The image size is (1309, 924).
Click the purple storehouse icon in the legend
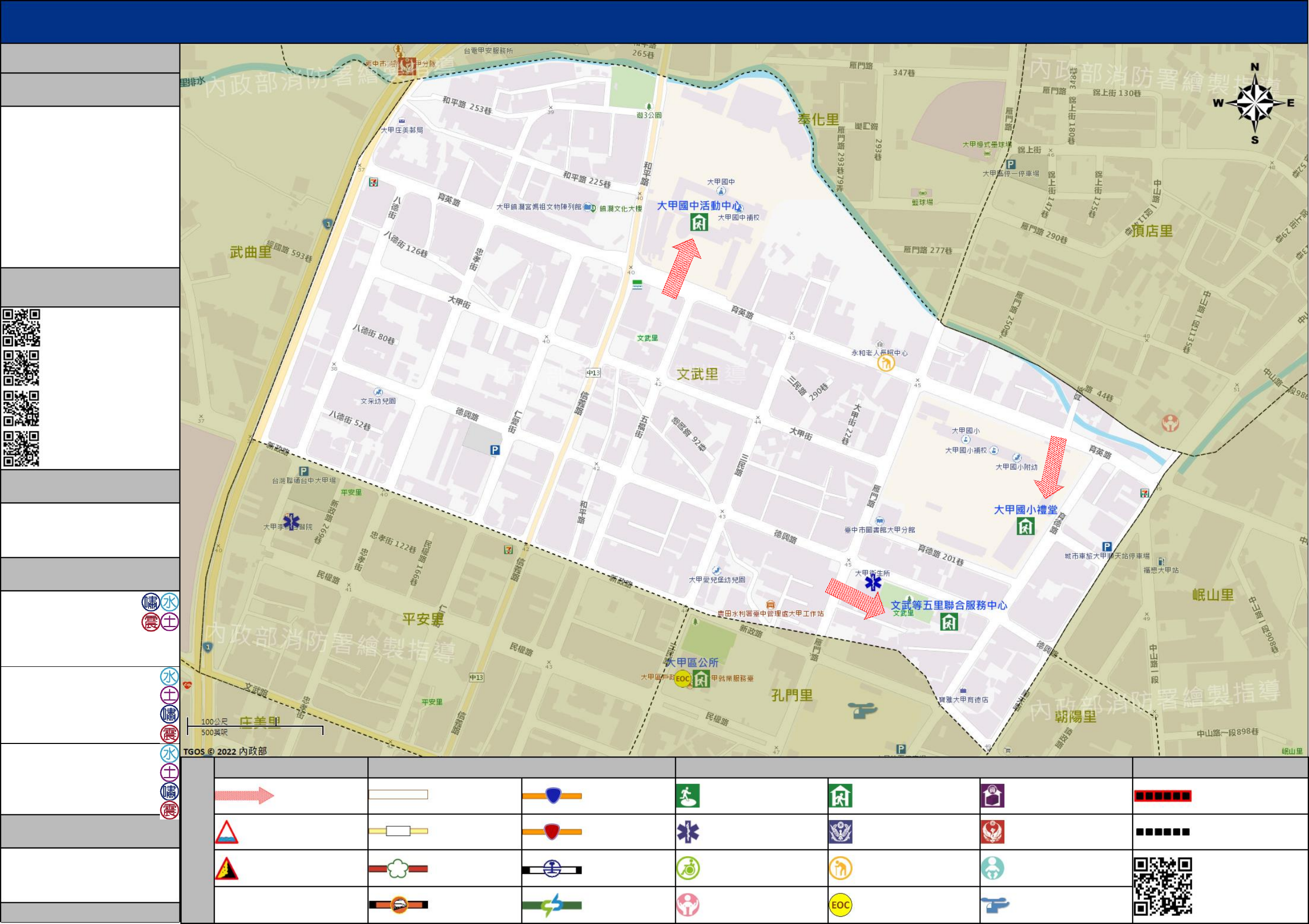coord(992,796)
